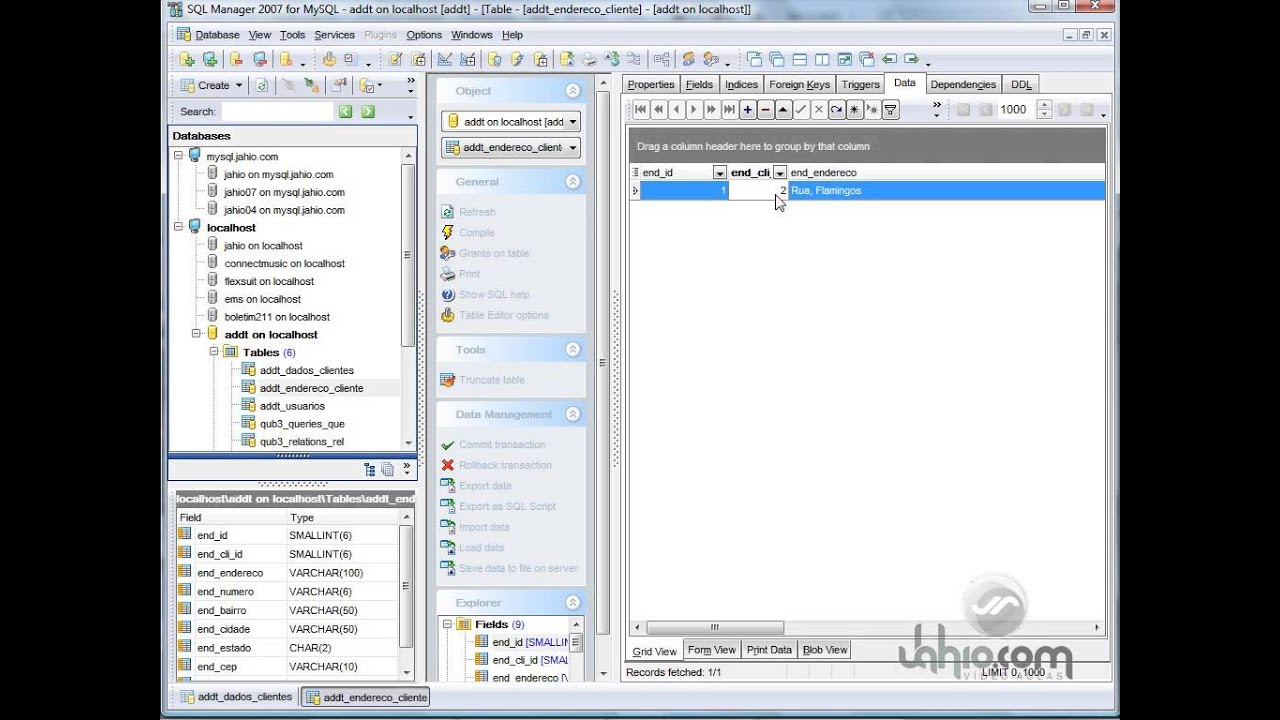Click the Execute Script lightning database icon
This screenshot has width=1280, height=720.
[517, 60]
